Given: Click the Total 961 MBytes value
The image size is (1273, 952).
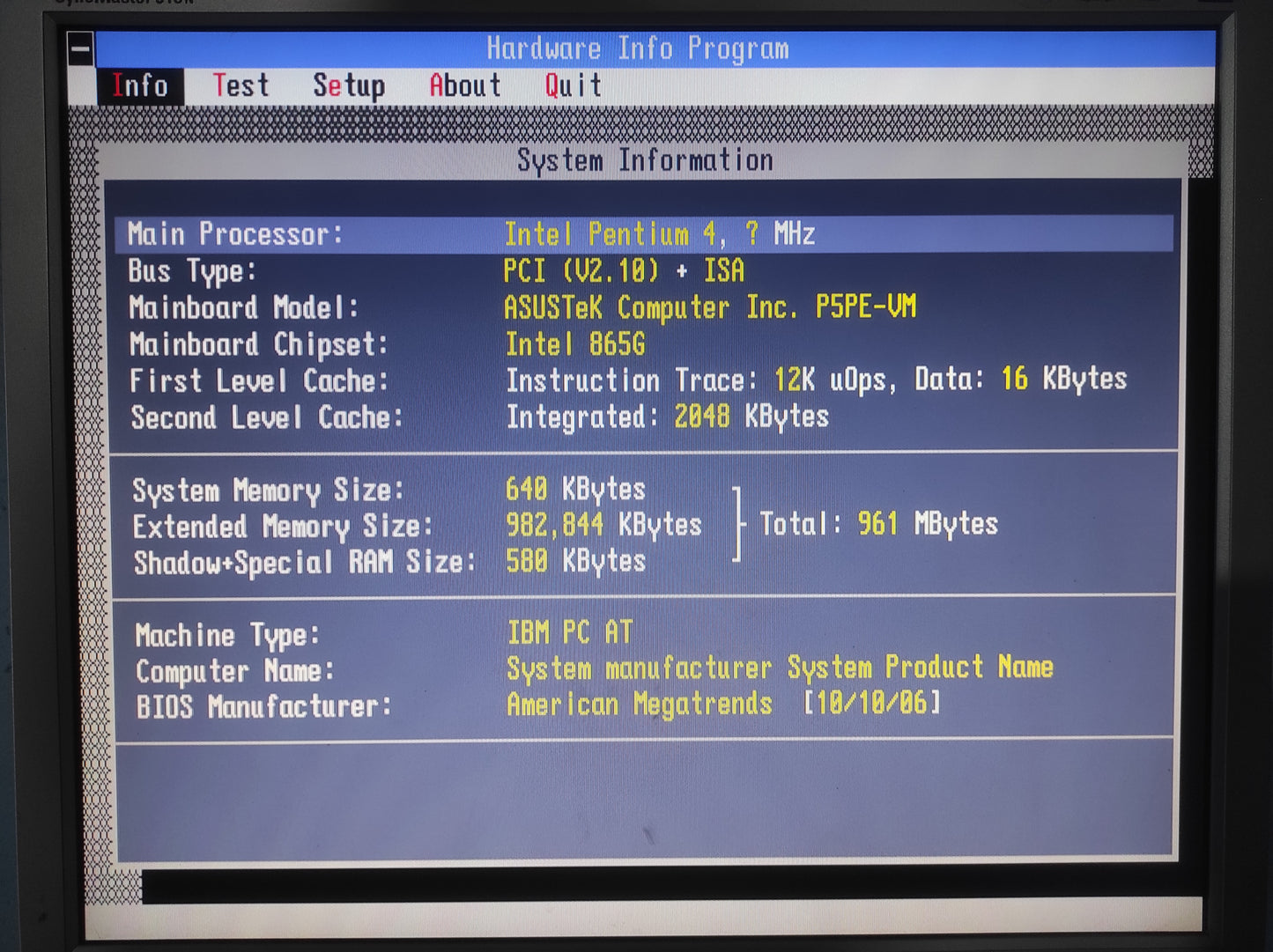Looking at the screenshot, I should pyautogui.click(x=878, y=525).
